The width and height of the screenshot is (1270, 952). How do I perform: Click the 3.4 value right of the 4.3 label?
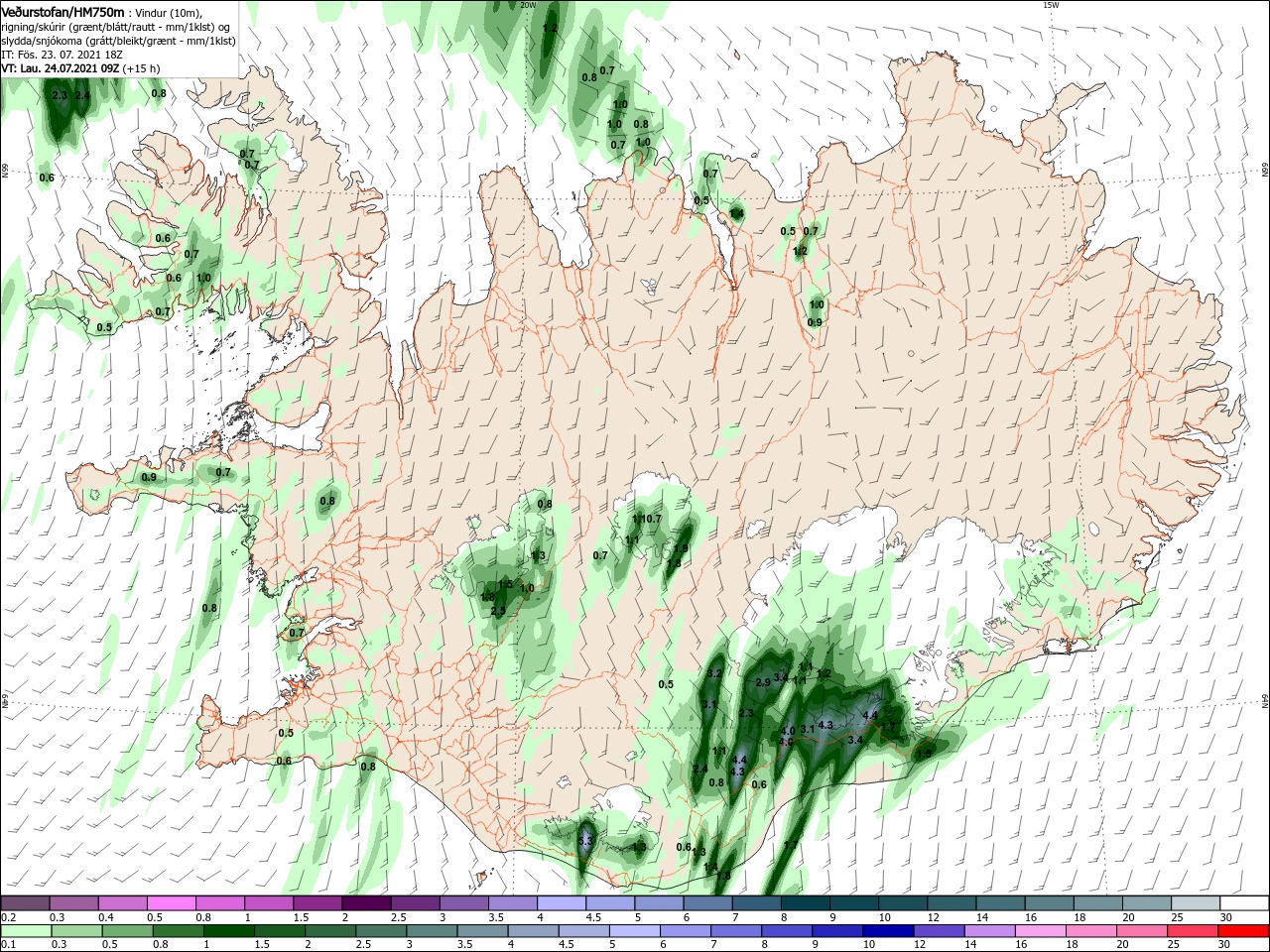pos(855,739)
